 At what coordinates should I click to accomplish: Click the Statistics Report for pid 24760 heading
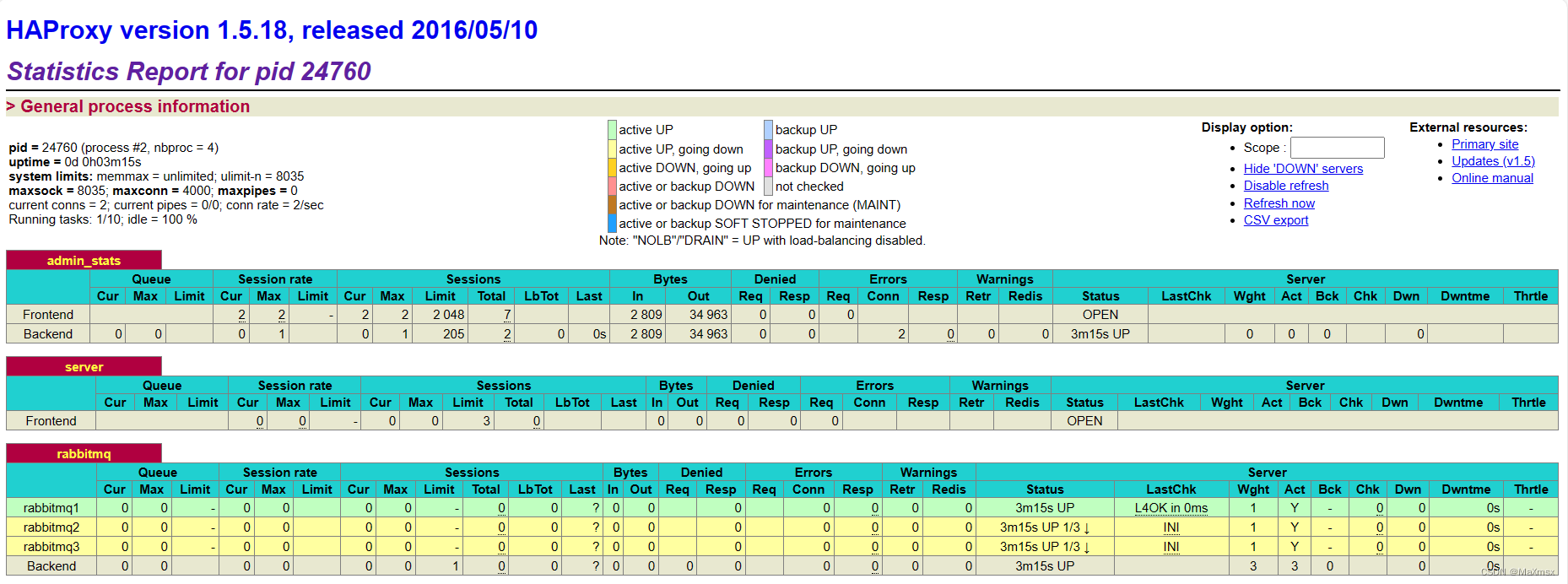point(189,72)
